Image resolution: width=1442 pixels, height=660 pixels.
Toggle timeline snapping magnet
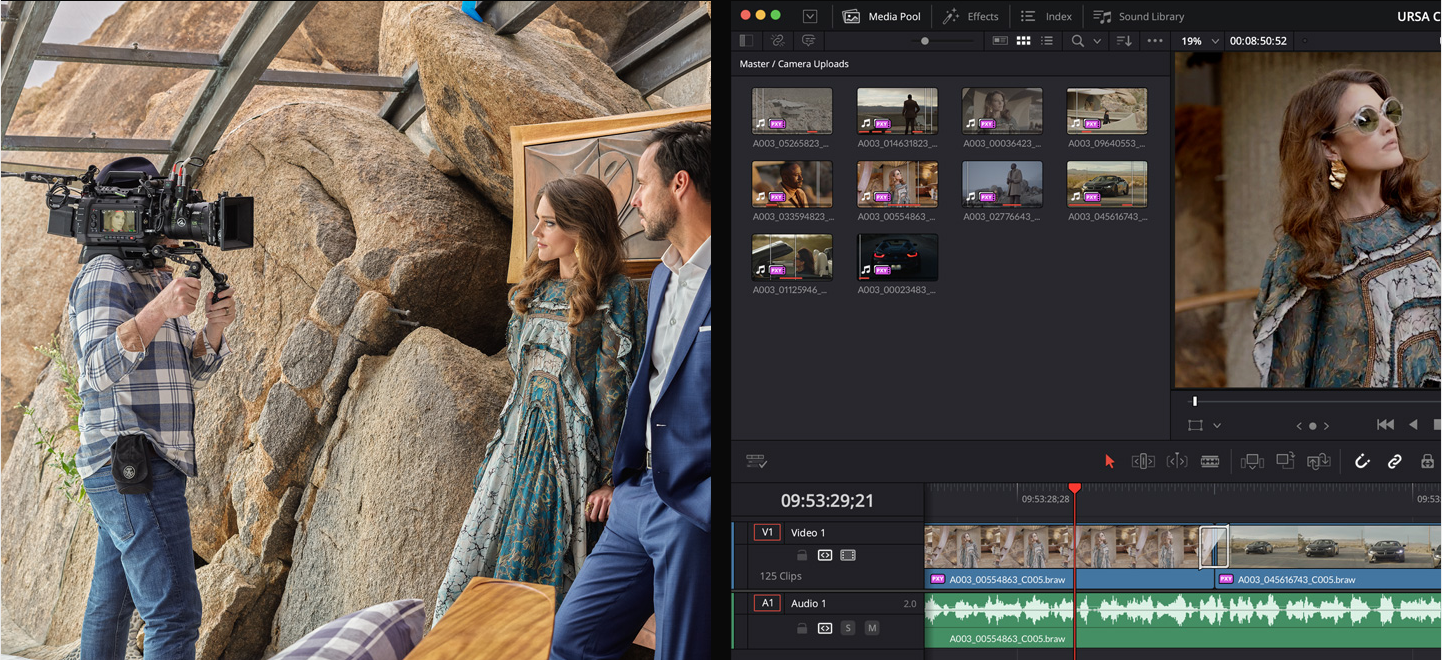pos(1362,461)
